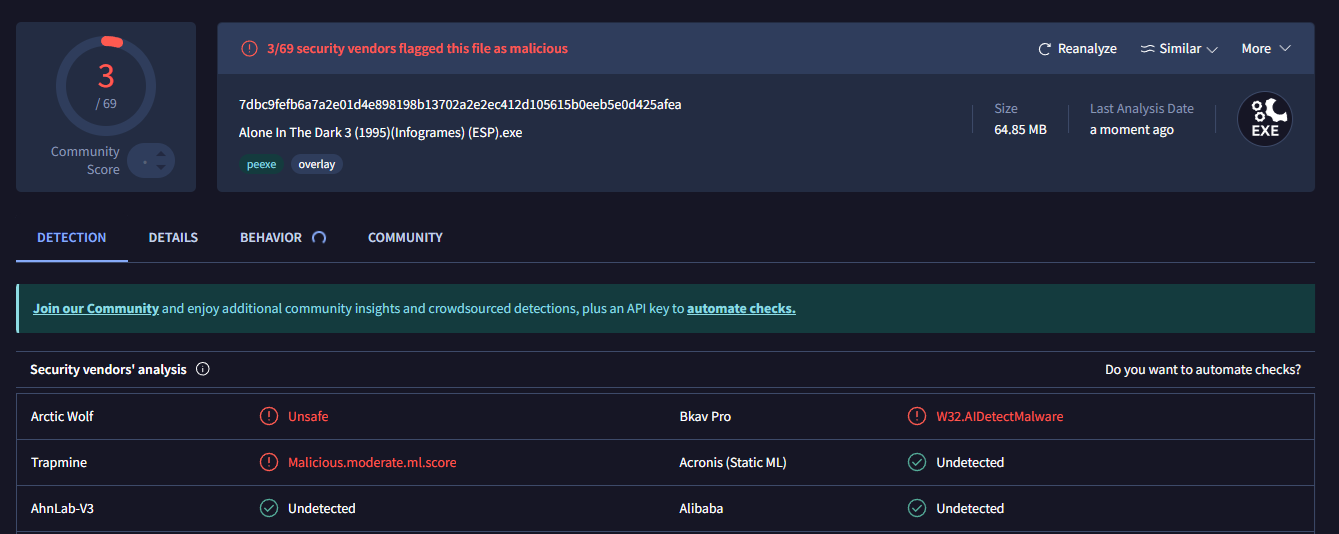Click the peexe tag
Image resolution: width=1339 pixels, height=534 pixels.
(261, 164)
